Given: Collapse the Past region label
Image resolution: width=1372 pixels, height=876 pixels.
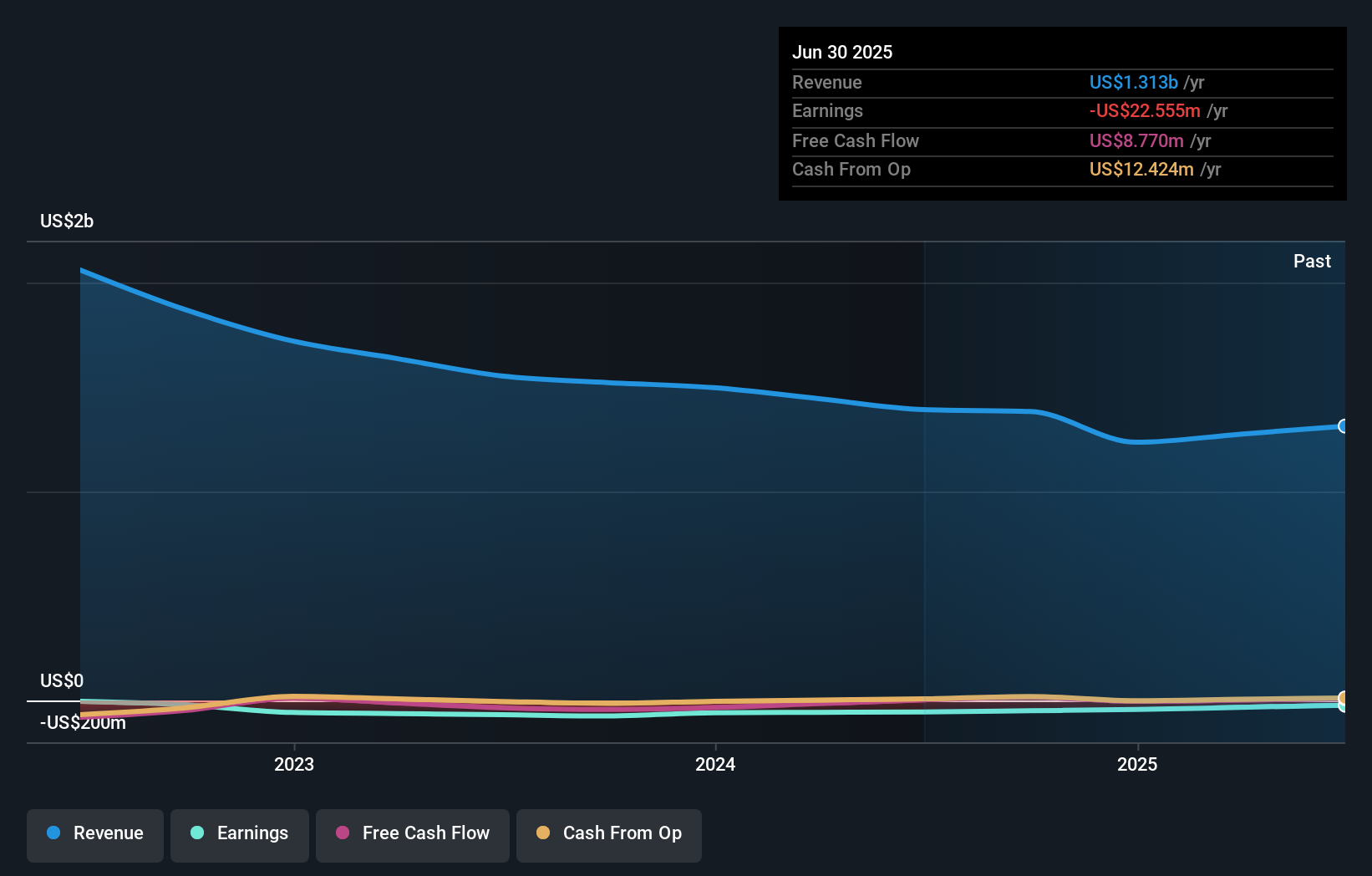Looking at the screenshot, I should pos(1312,261).
